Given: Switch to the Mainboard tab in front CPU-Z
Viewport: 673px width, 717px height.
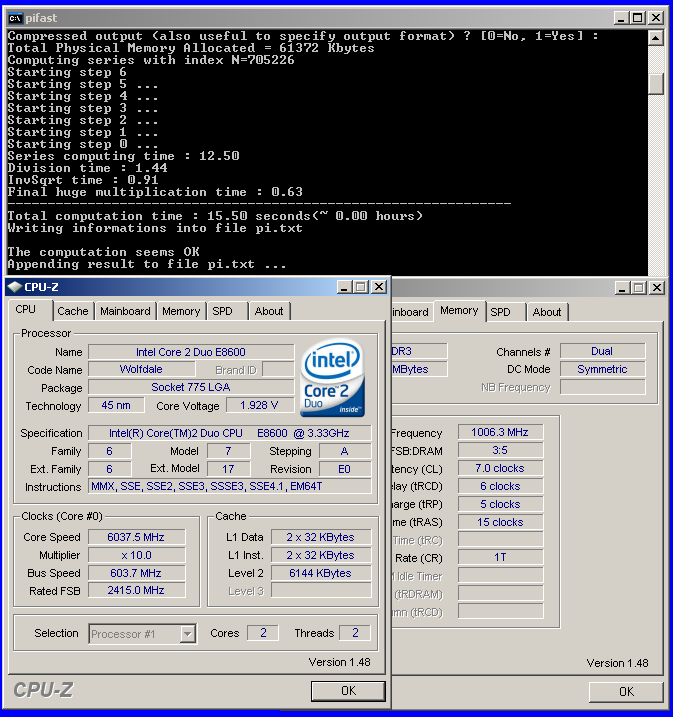Looking at the screenshot, I should pyautogui.click(x=125, y=311).
